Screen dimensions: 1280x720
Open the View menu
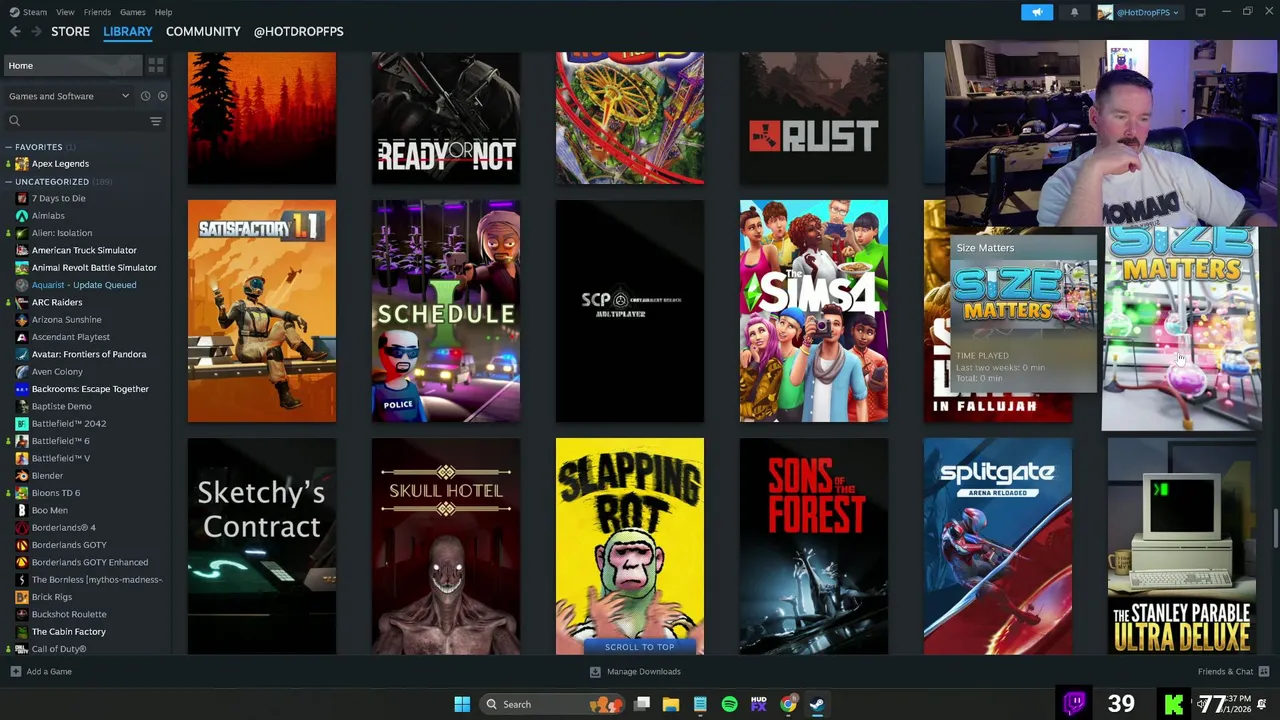[65, 12]
